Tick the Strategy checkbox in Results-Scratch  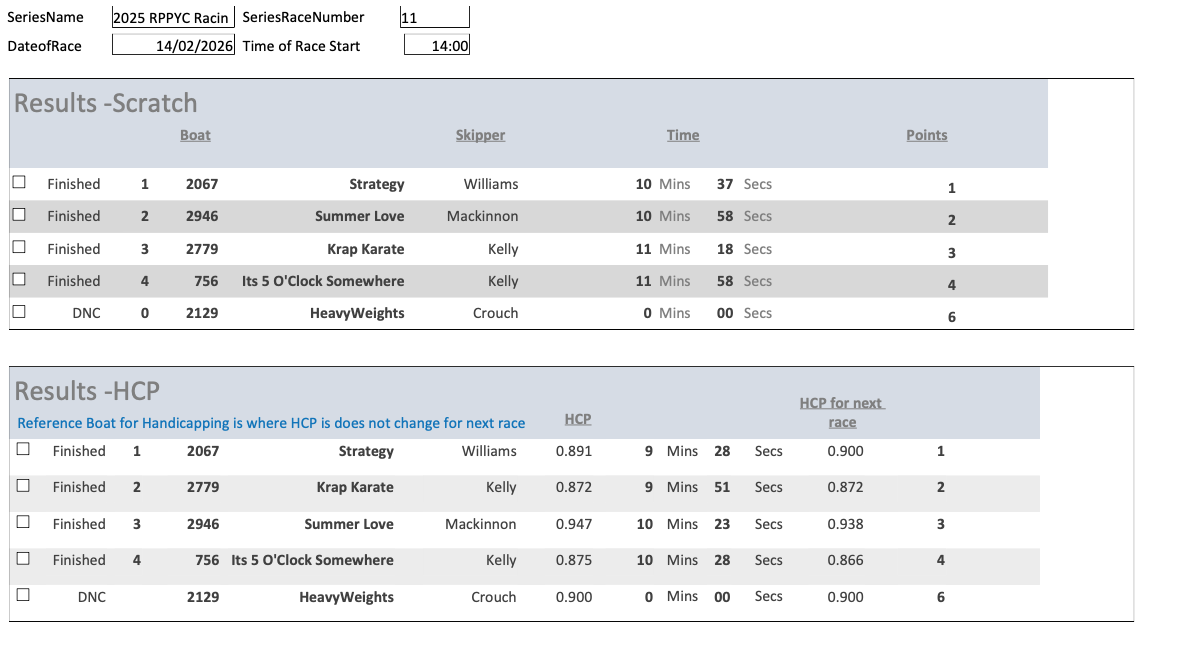point(19,183)
